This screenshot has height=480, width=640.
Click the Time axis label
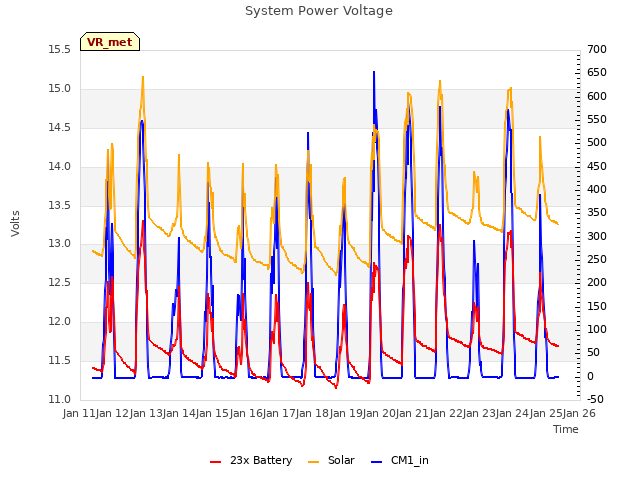tap(566, 429)
